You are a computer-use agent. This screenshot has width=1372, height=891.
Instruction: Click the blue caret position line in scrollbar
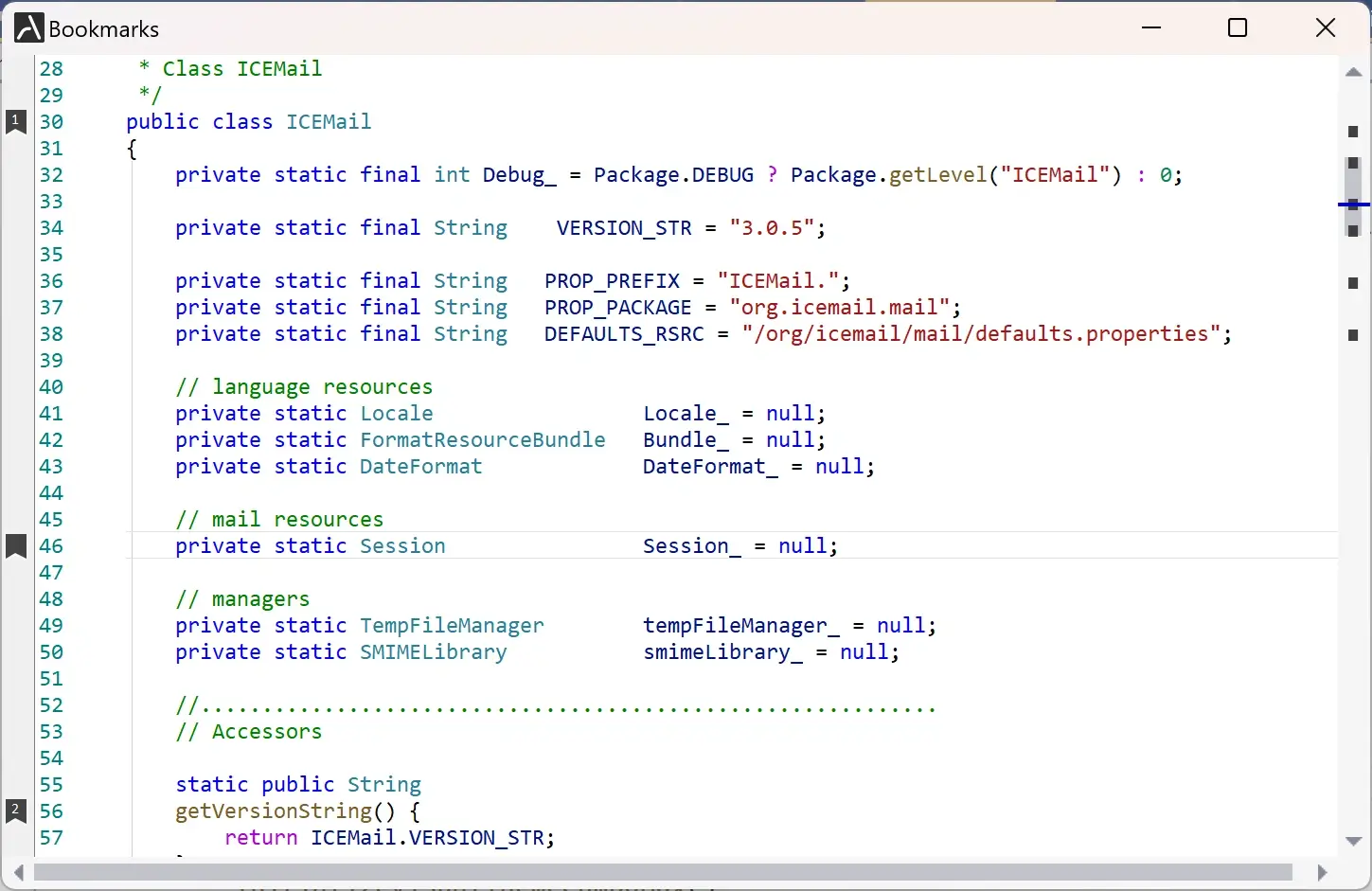pyautogui.click(x=1353, y=204)
